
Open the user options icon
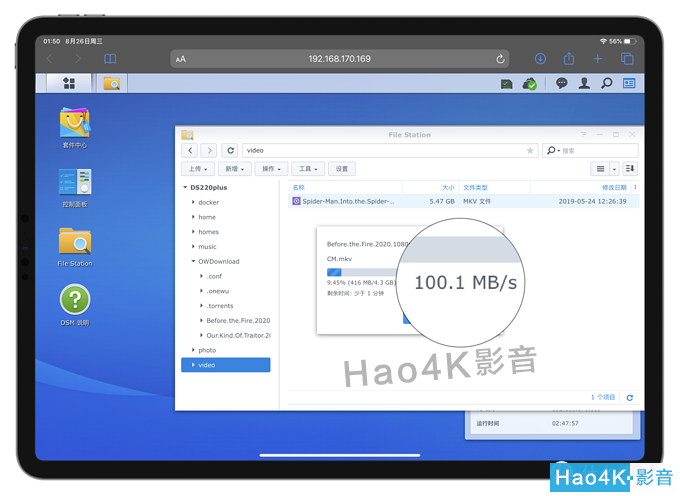tap(584, 83)
